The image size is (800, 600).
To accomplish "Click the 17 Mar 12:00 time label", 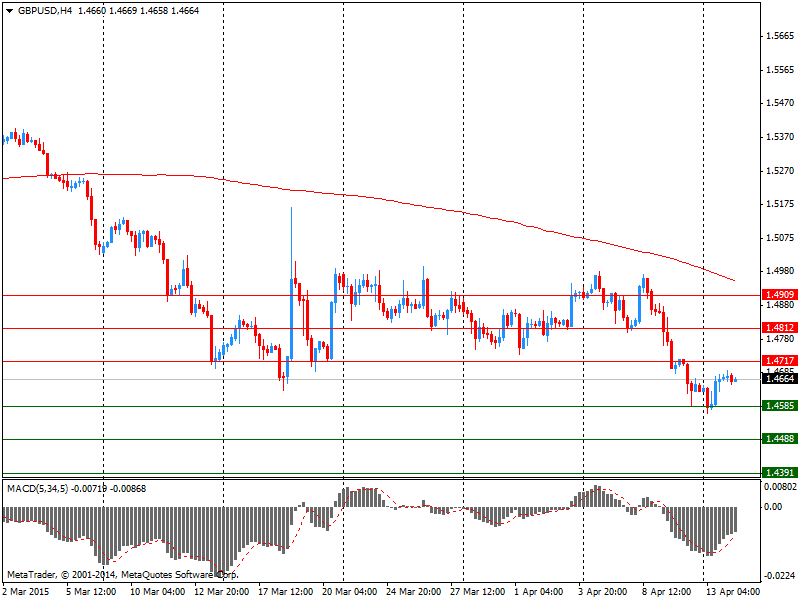I will (x=285, y=592).
